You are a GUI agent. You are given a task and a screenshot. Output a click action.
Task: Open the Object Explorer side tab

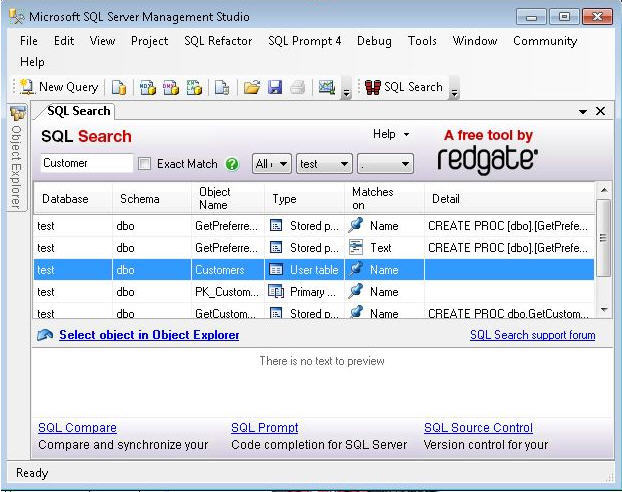(x=17, y=158)
